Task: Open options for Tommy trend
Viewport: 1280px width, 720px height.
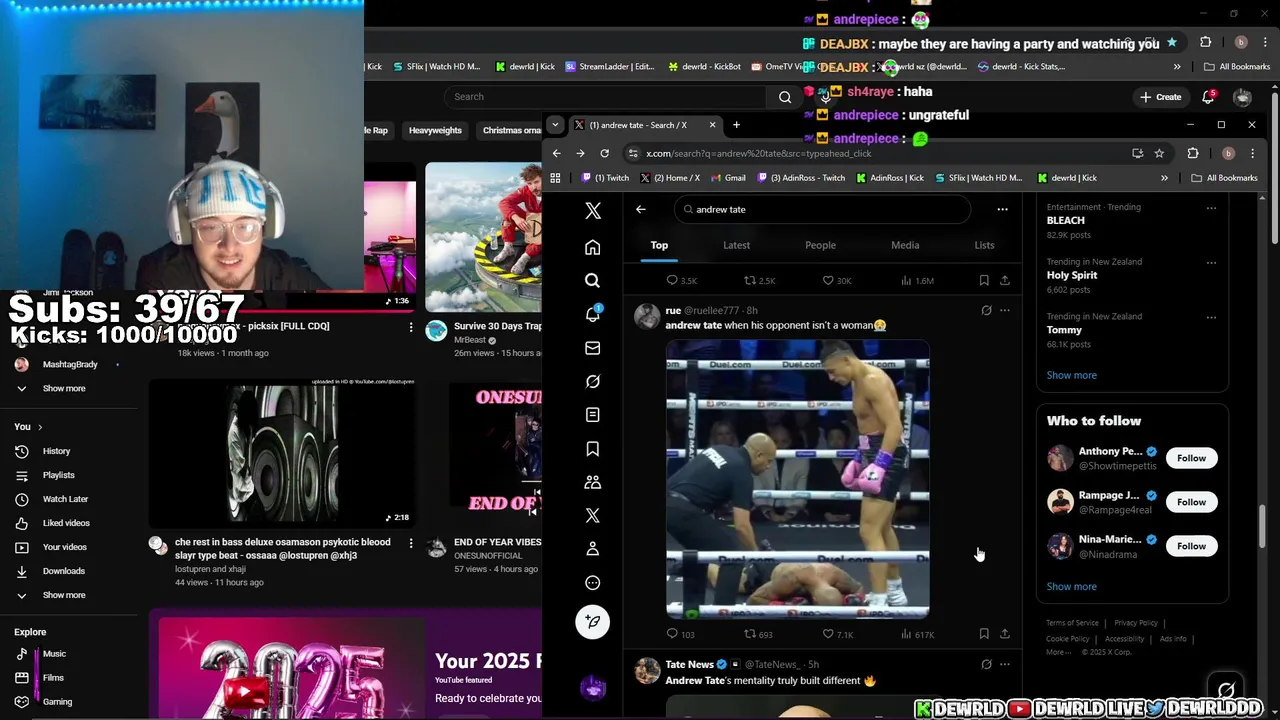Action: (1211, 318)
